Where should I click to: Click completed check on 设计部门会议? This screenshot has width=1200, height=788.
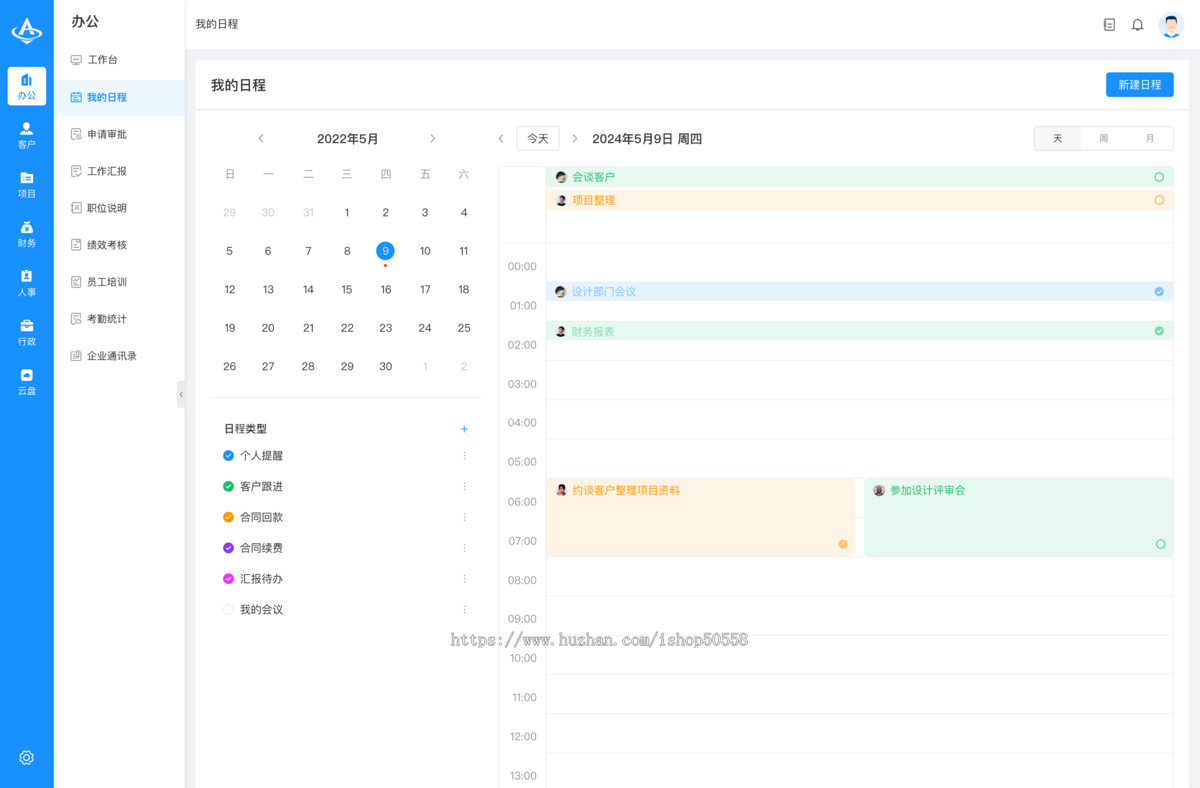pyautogui.click(x=1159, y=292)
